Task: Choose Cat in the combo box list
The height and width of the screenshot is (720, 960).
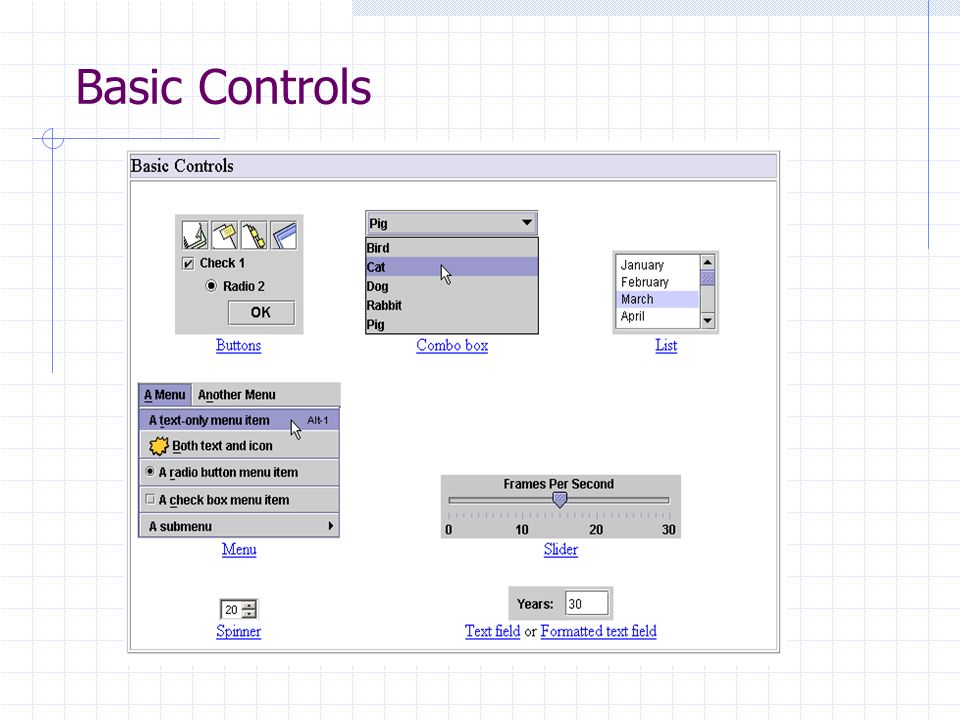Action: (452, 267)
